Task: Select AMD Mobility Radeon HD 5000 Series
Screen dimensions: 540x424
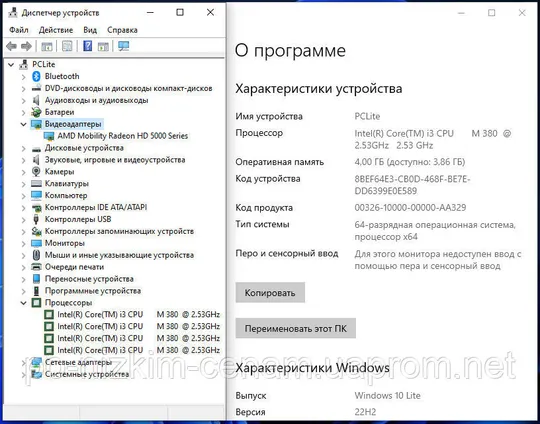Action: click(123, 136)
